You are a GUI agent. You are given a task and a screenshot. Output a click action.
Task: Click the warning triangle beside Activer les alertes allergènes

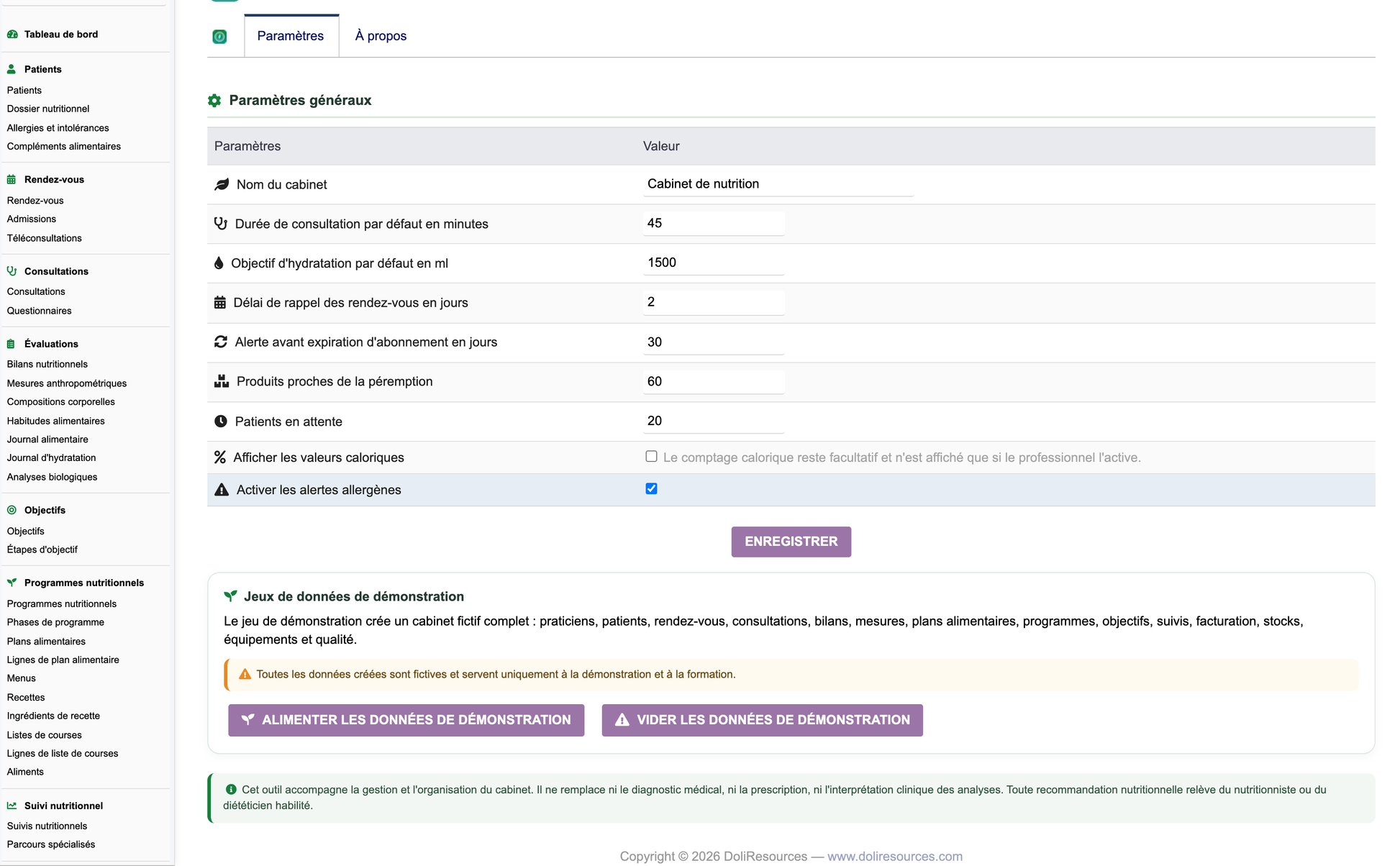tap(222, 490)
